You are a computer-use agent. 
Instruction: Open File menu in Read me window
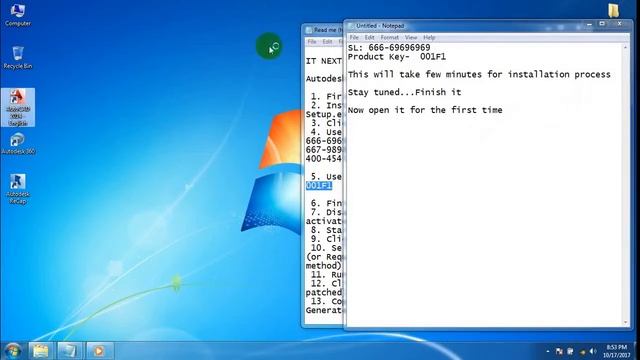point(312,42)
